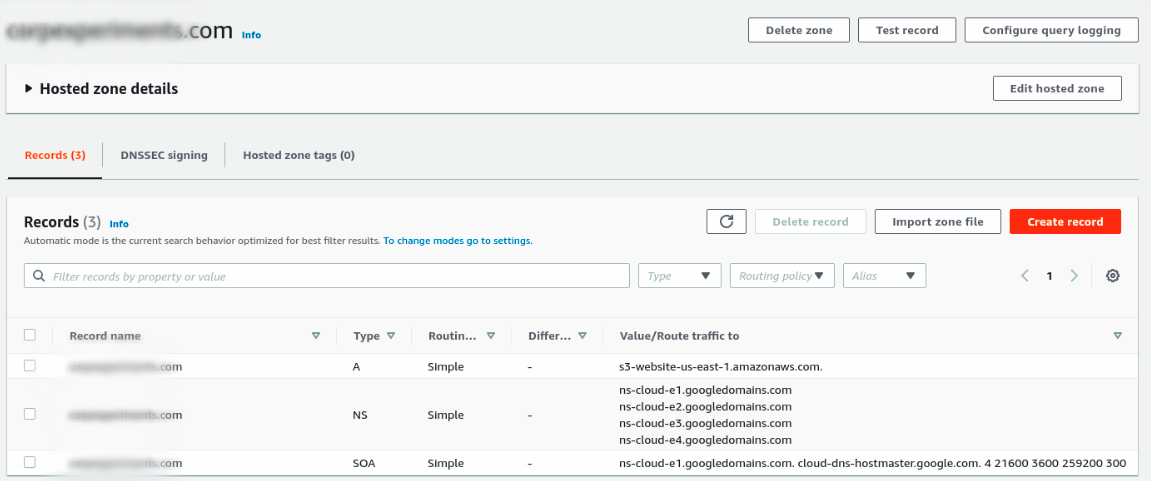Switch to Hosted zone tags tab

click(x=299, y=156)
